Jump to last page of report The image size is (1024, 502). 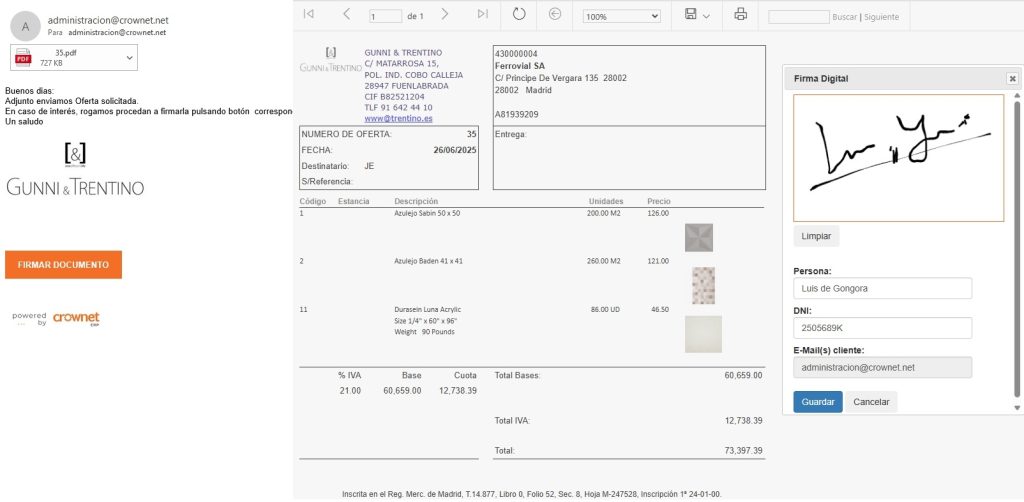click(x=483, y=14)
